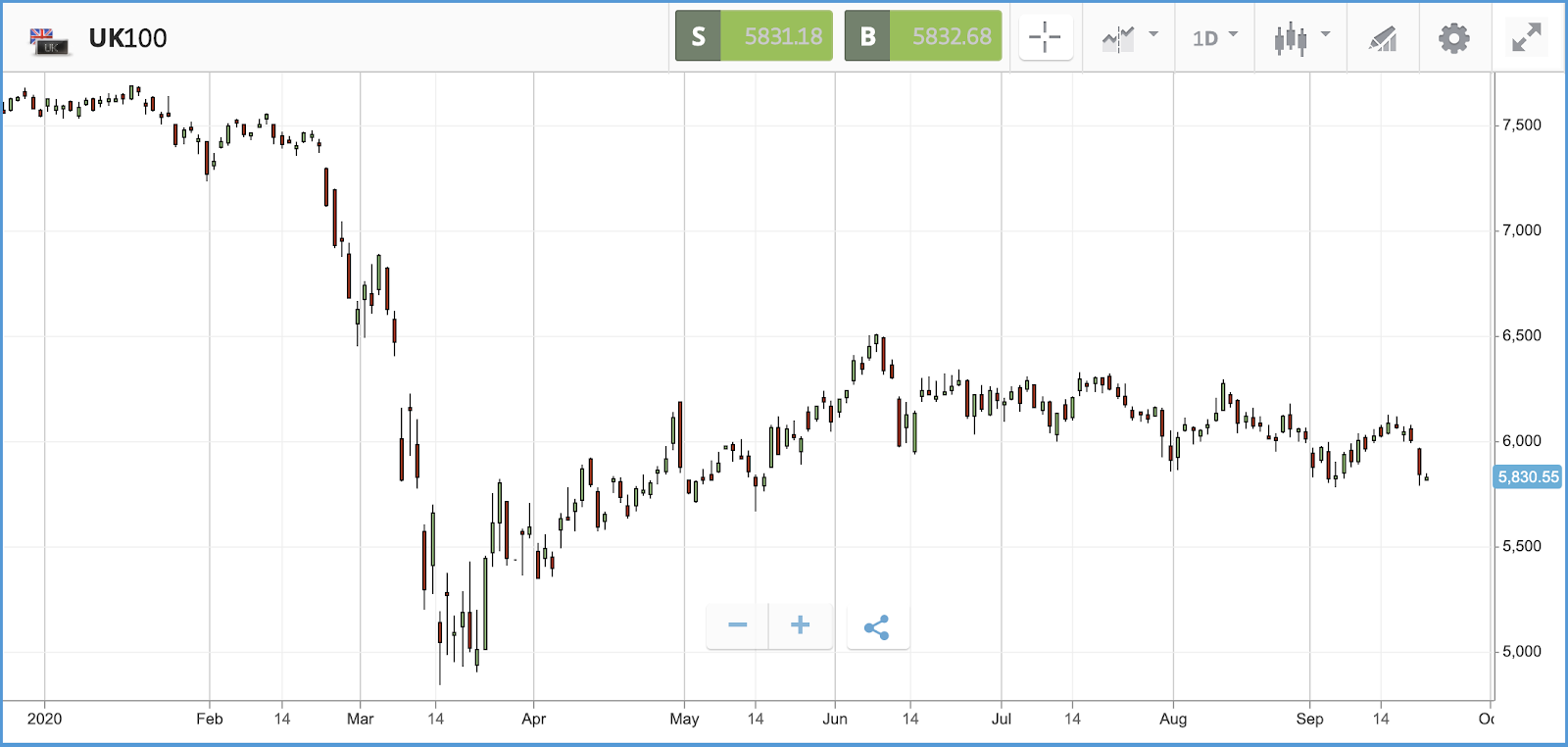The image size is (1568, 747).
Task: Click the May date axis label
Action: pyautogui.click(x=685, y=720)
